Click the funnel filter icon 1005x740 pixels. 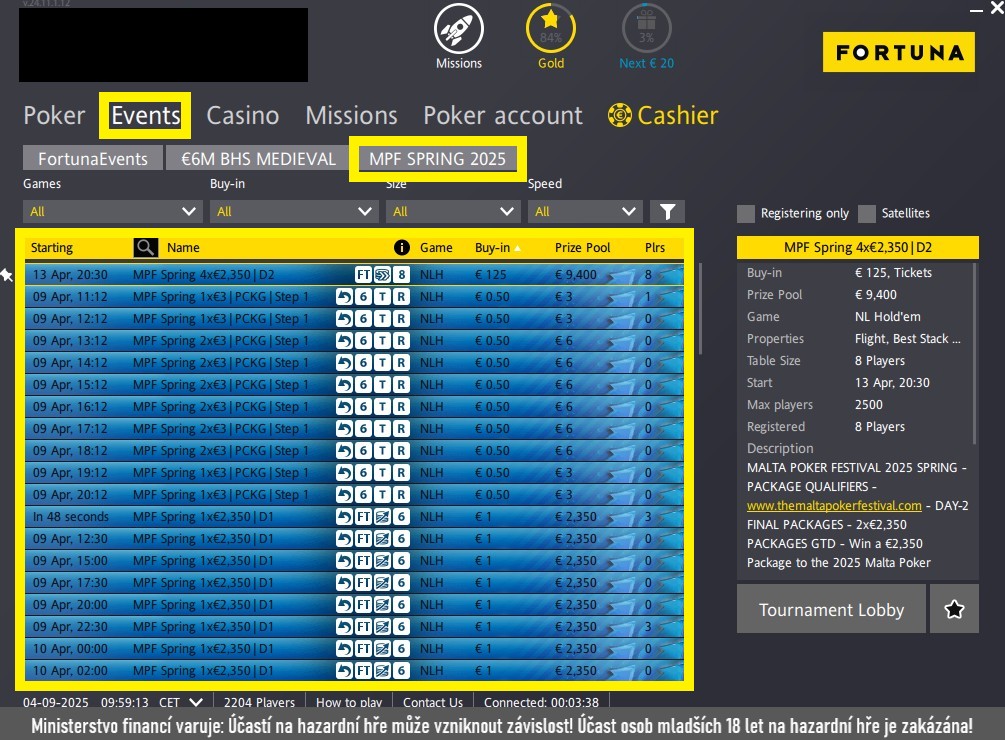667,211
